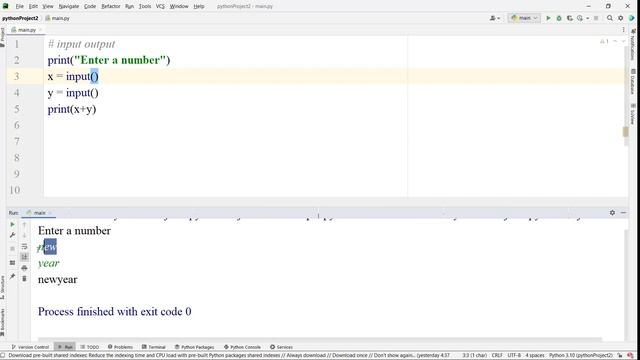
Task: Clear Run console with trash icon
Action: [x=24, y=279]
